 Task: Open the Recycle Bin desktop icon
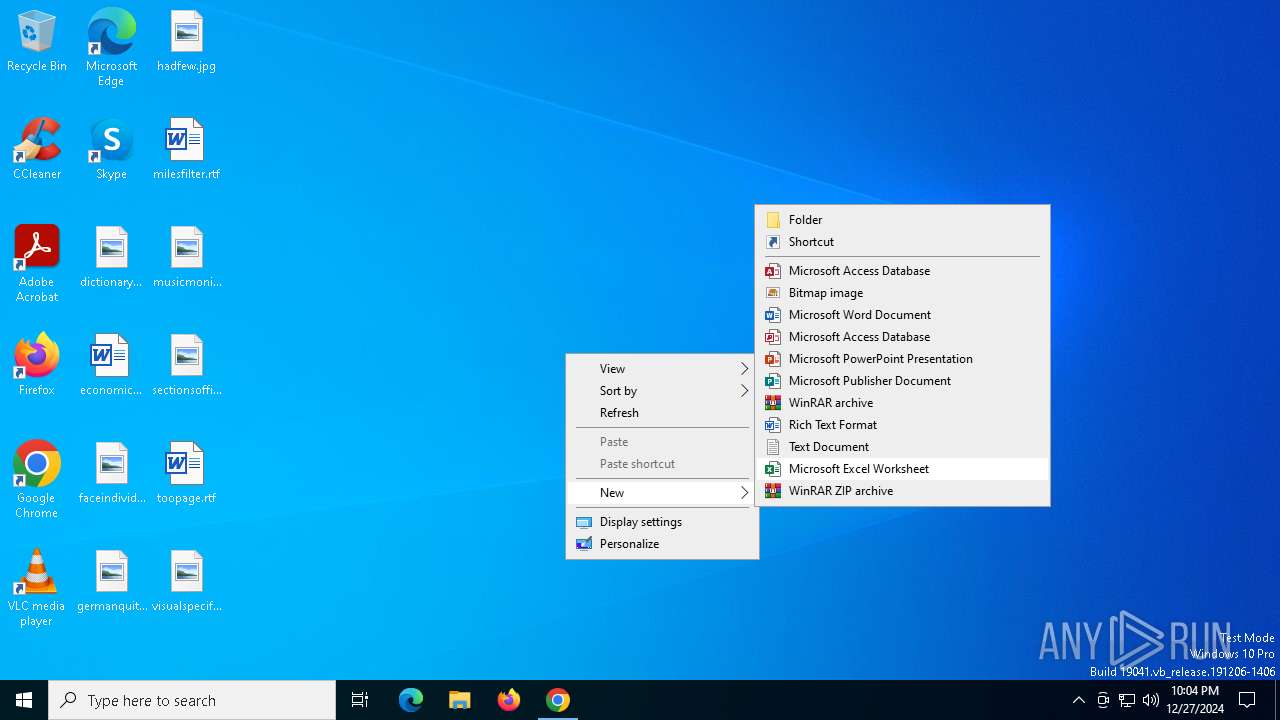(x=37, y=42)
